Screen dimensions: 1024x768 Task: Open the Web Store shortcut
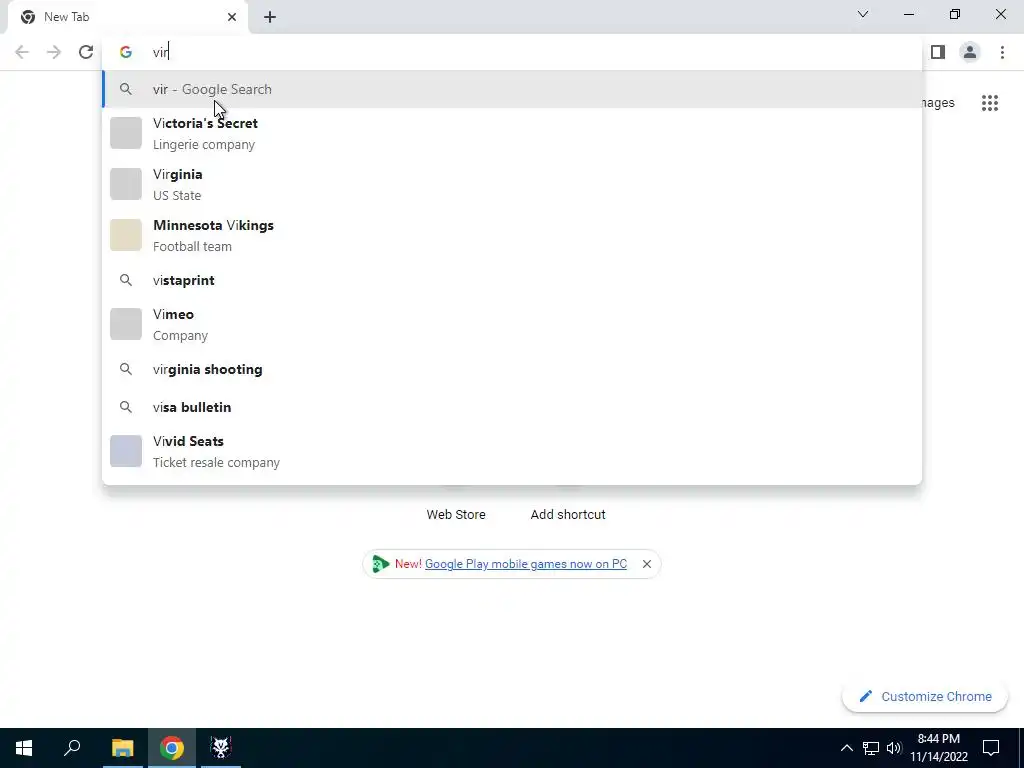pyautogui.click(x=456, y=515)
